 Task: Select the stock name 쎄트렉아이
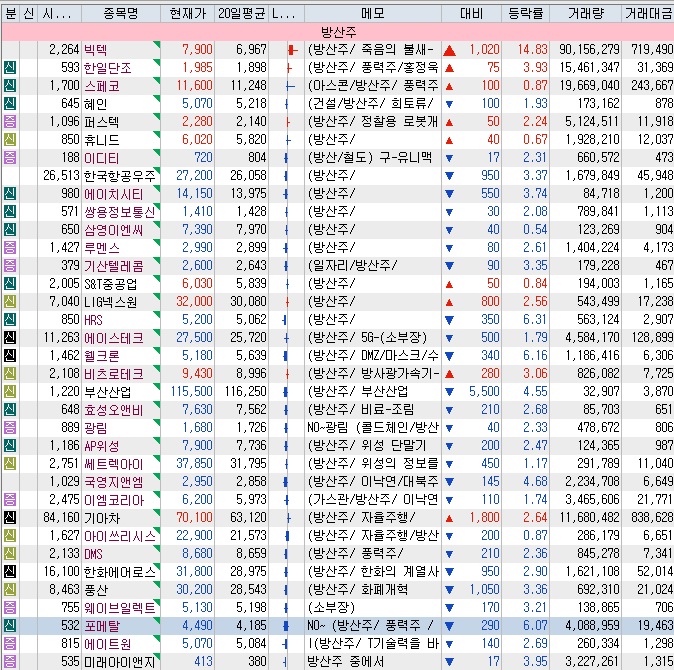[x=113, y=464]
